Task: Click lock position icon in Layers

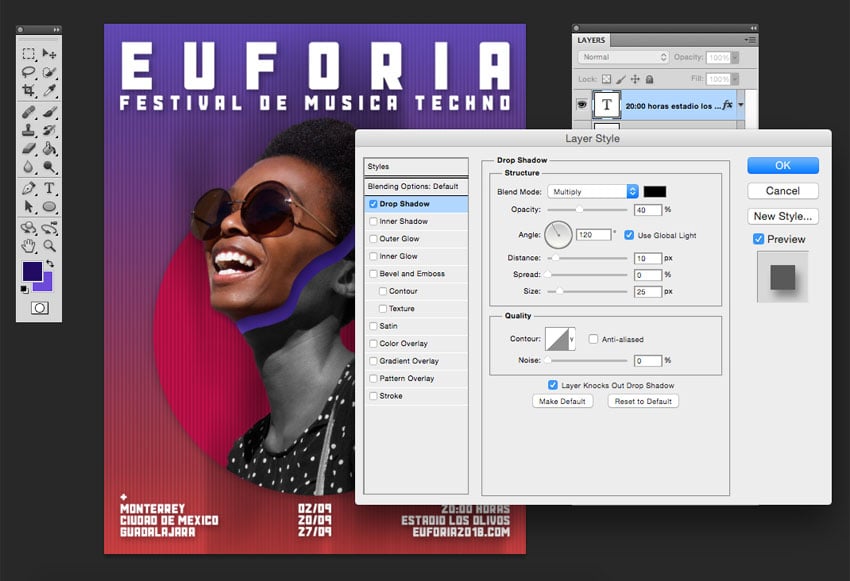Action: [635, 79]
